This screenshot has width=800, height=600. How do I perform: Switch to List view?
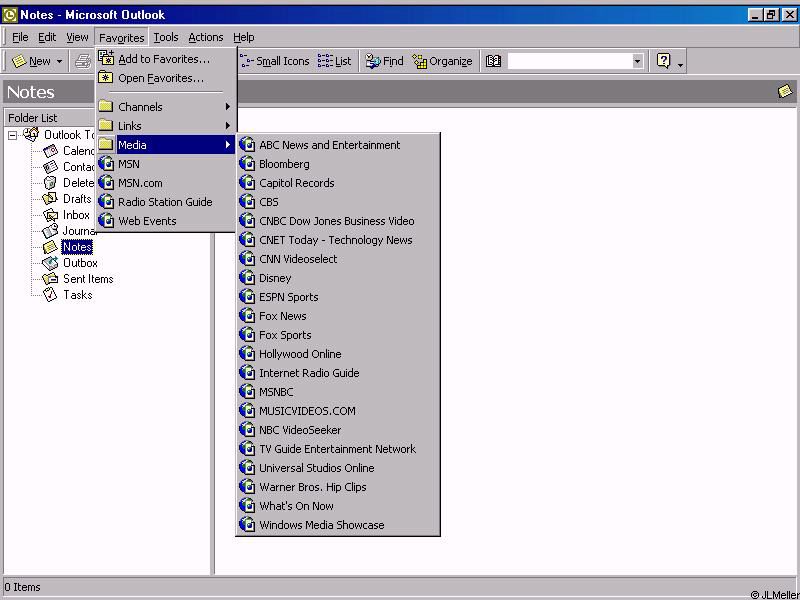335,61
